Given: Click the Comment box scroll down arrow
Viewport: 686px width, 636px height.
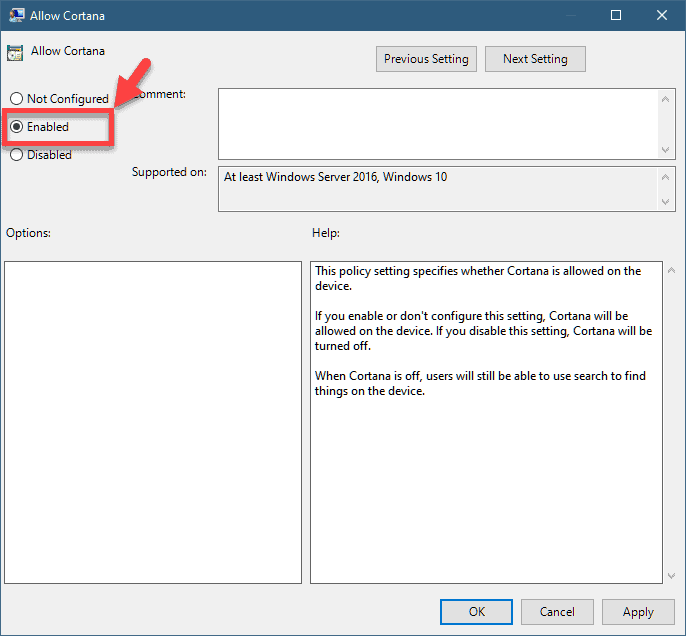Looking at the screenshot, I should [665, 150].
